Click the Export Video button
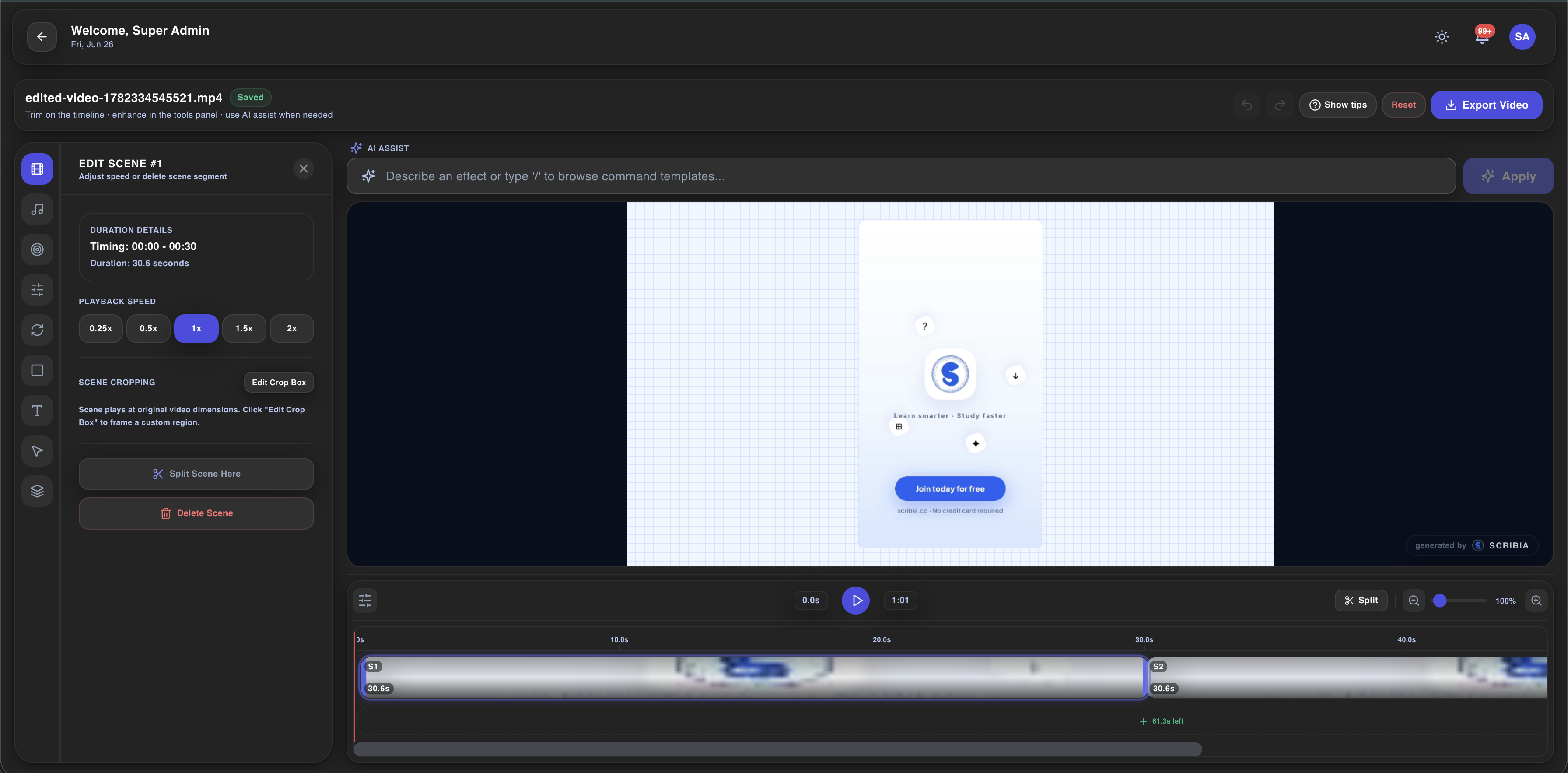Image resolution: width=1568 pixels, height=773 pixels. 1487,105
